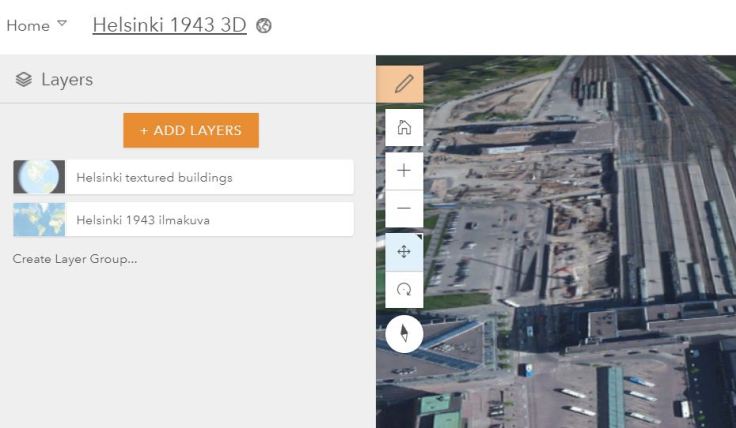This screenshot has width=736, height=428.
Task: Zoom in with the plus button
Action: click(x=404, y=170)
